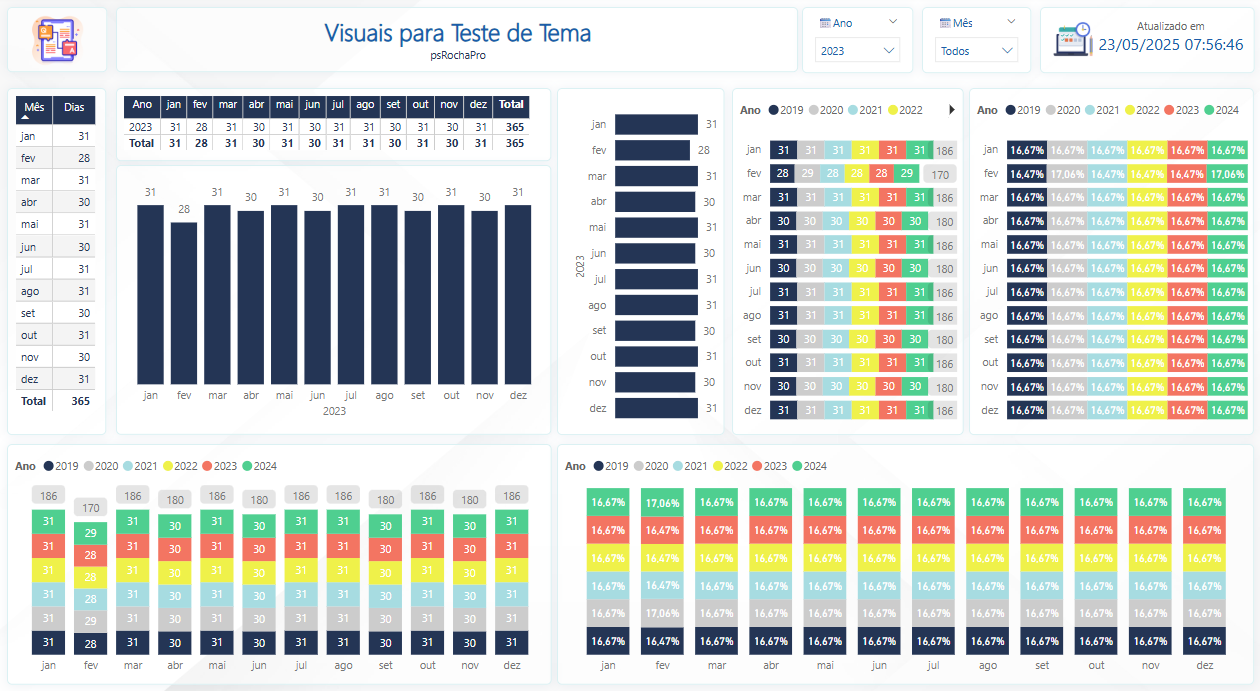The height and width of the screenshot is (691, 1260).
Task: Click the 23/05/2025 07:56:46 timestamp
Action: pos(1171,44)
